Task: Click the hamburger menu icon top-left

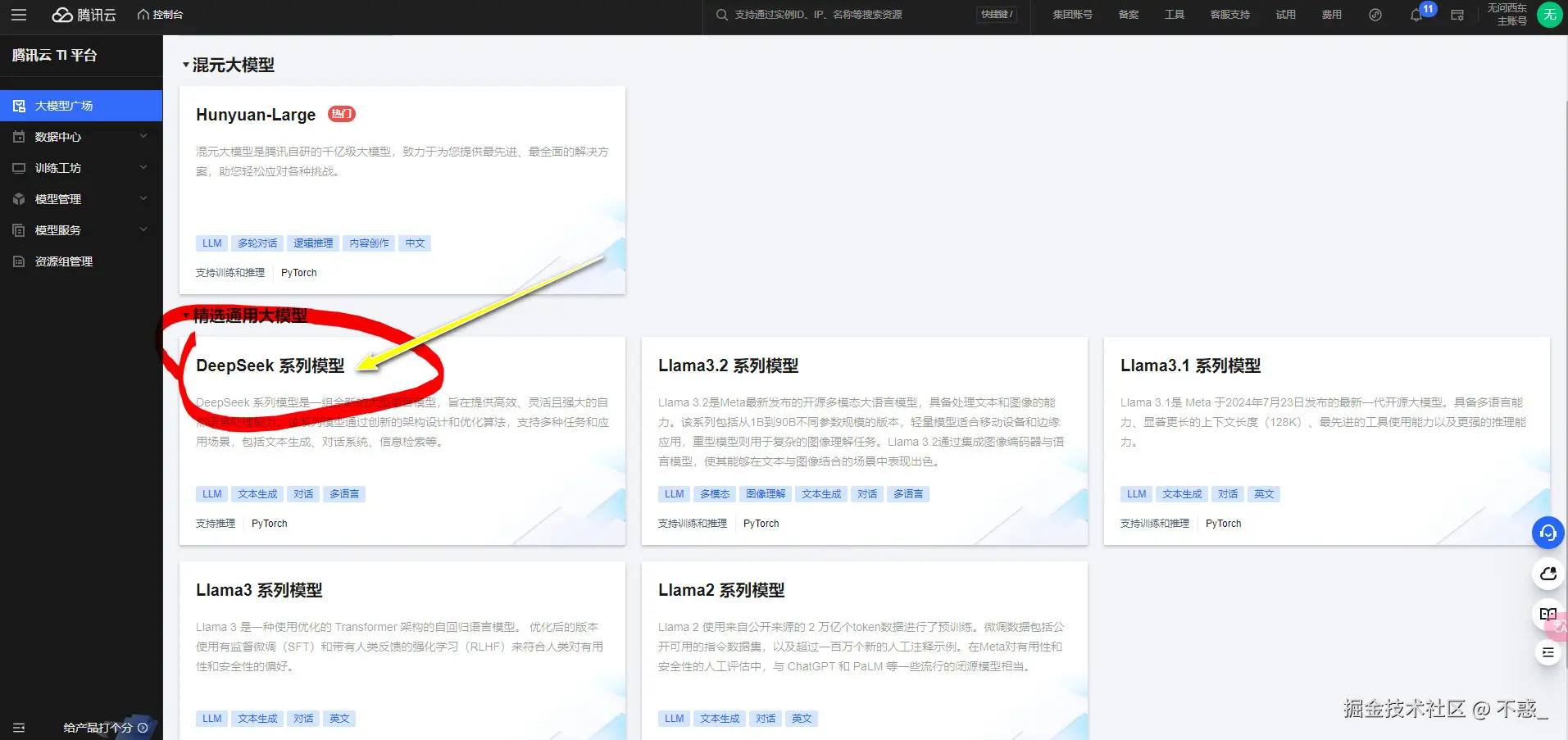Action: coord(18,15)
